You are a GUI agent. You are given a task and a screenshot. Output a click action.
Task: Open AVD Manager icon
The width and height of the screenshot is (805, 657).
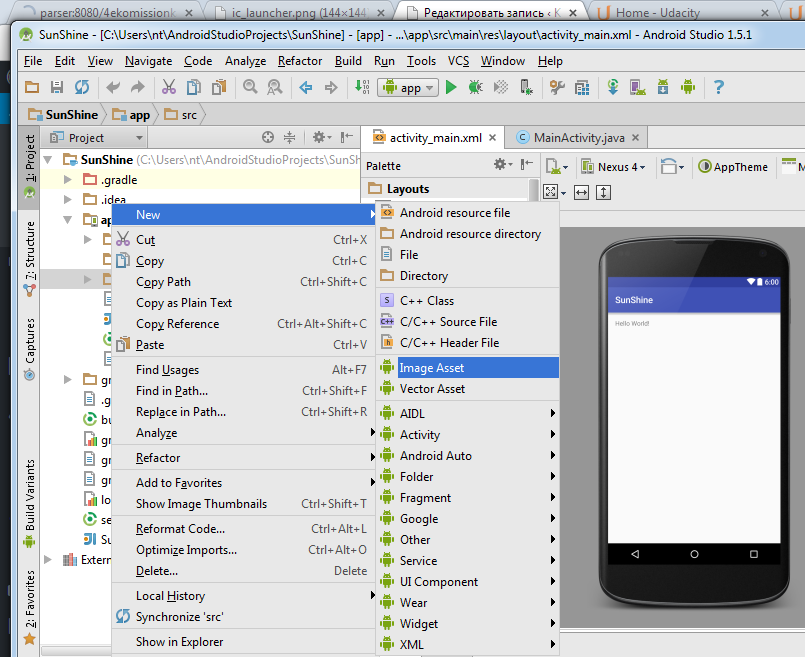(638, 87)
